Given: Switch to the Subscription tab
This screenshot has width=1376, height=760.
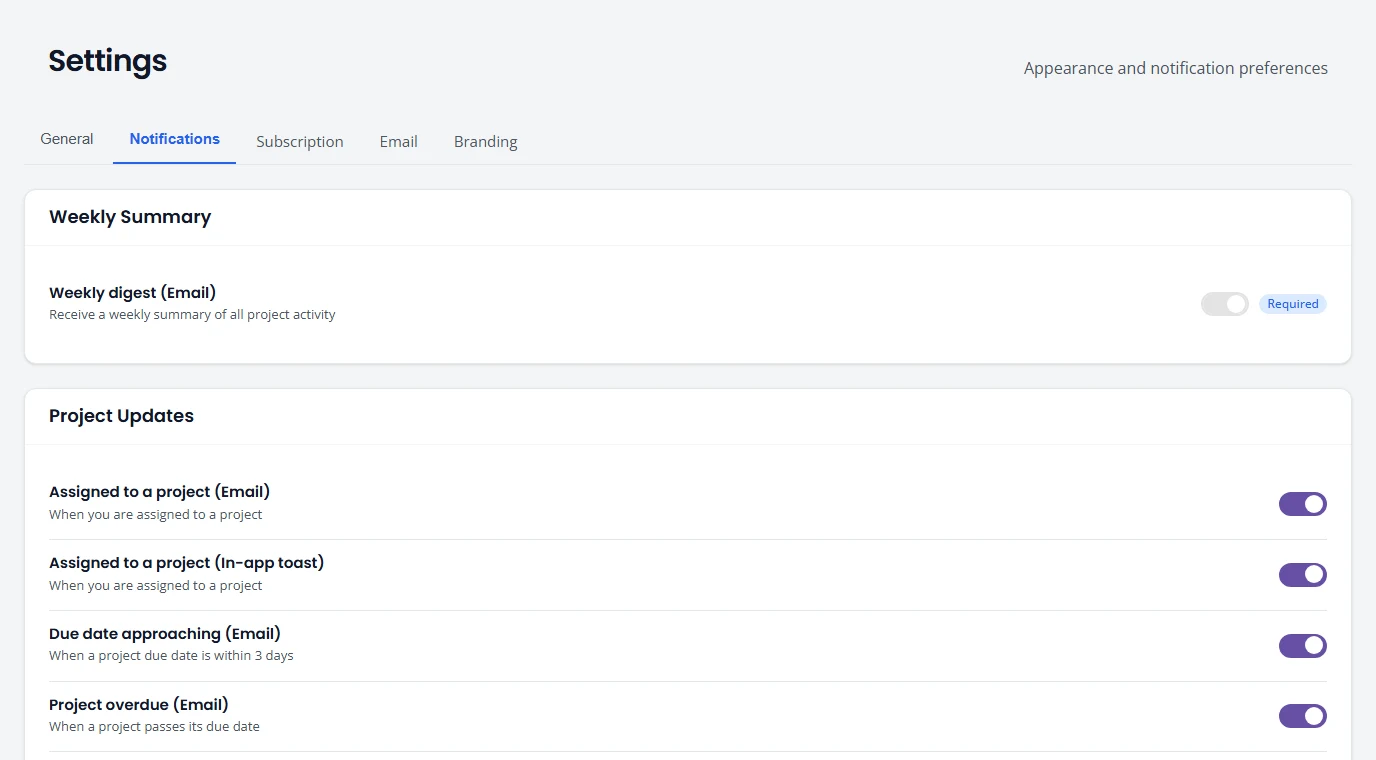Looking at the screenshot, I should point(300,141).
